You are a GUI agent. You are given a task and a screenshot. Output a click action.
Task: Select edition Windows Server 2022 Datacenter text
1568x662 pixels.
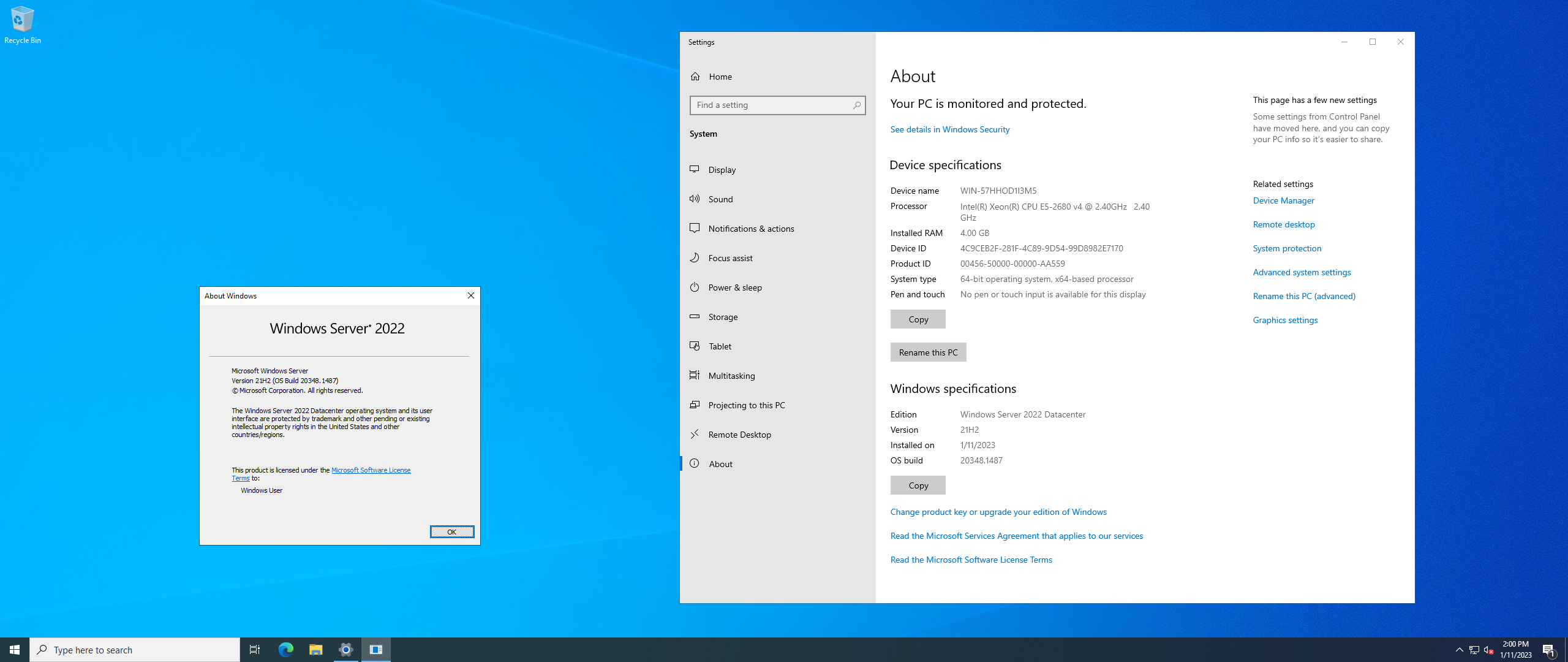click(1023, 414)
